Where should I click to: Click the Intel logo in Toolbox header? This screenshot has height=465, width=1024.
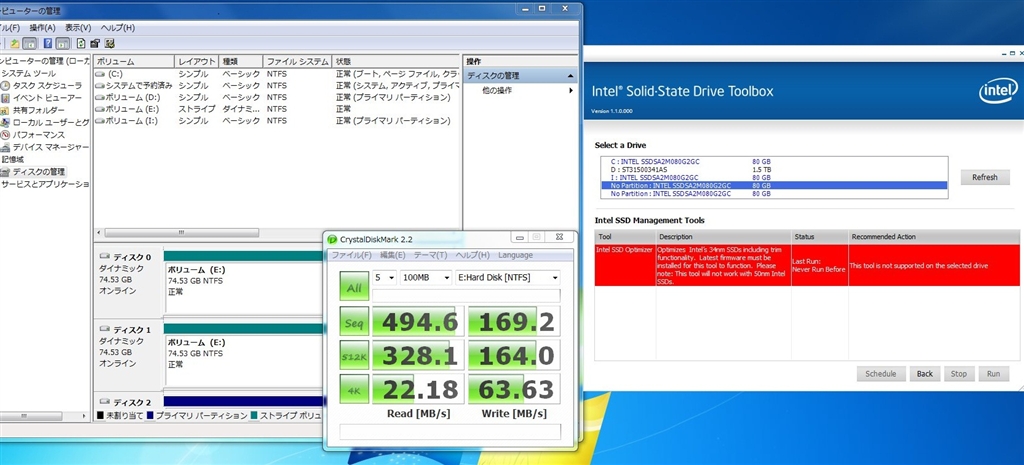pyautogui.click(x=998, y=91)
